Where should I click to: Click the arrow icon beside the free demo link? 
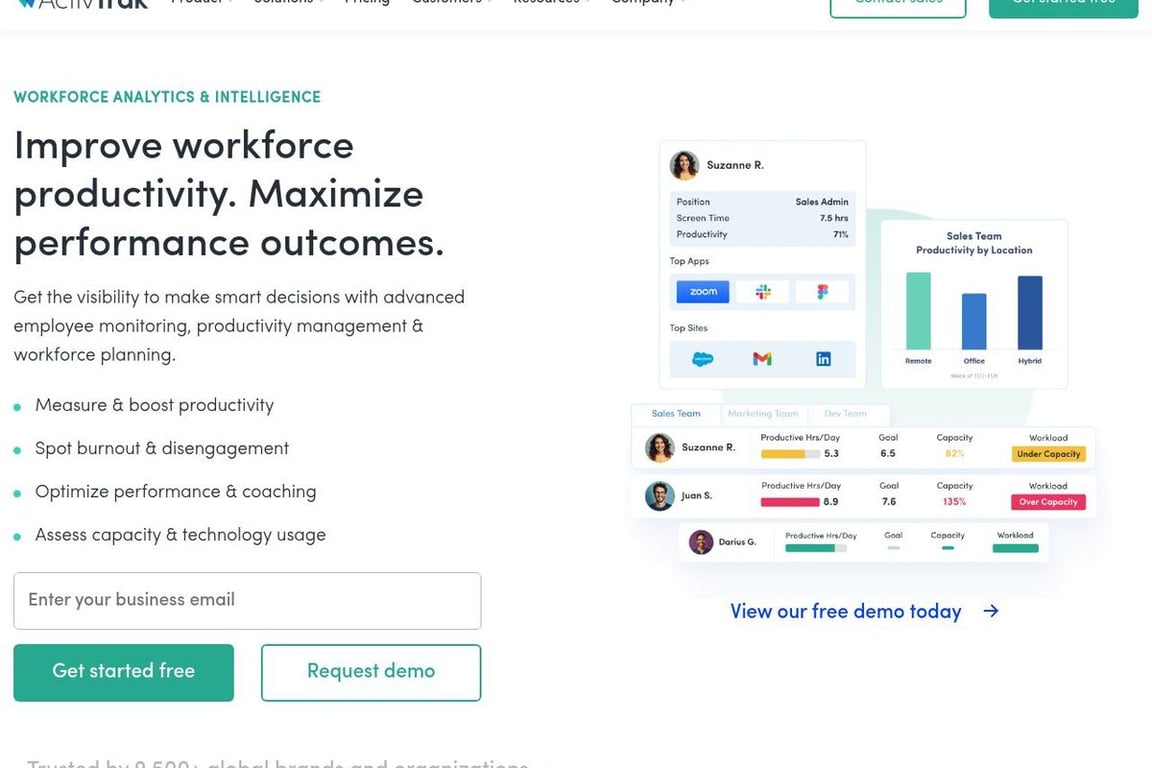click(x=991, y=611)
